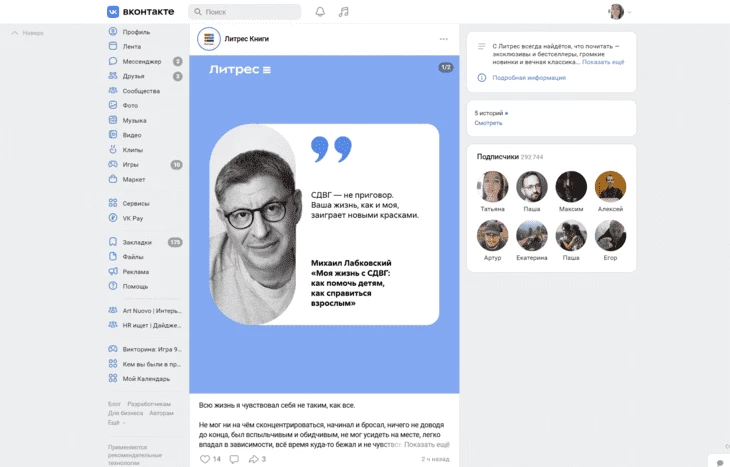Click the Маркет bag icon
Viewport: 730px width, 467px height.
click(x=113, y=179)
